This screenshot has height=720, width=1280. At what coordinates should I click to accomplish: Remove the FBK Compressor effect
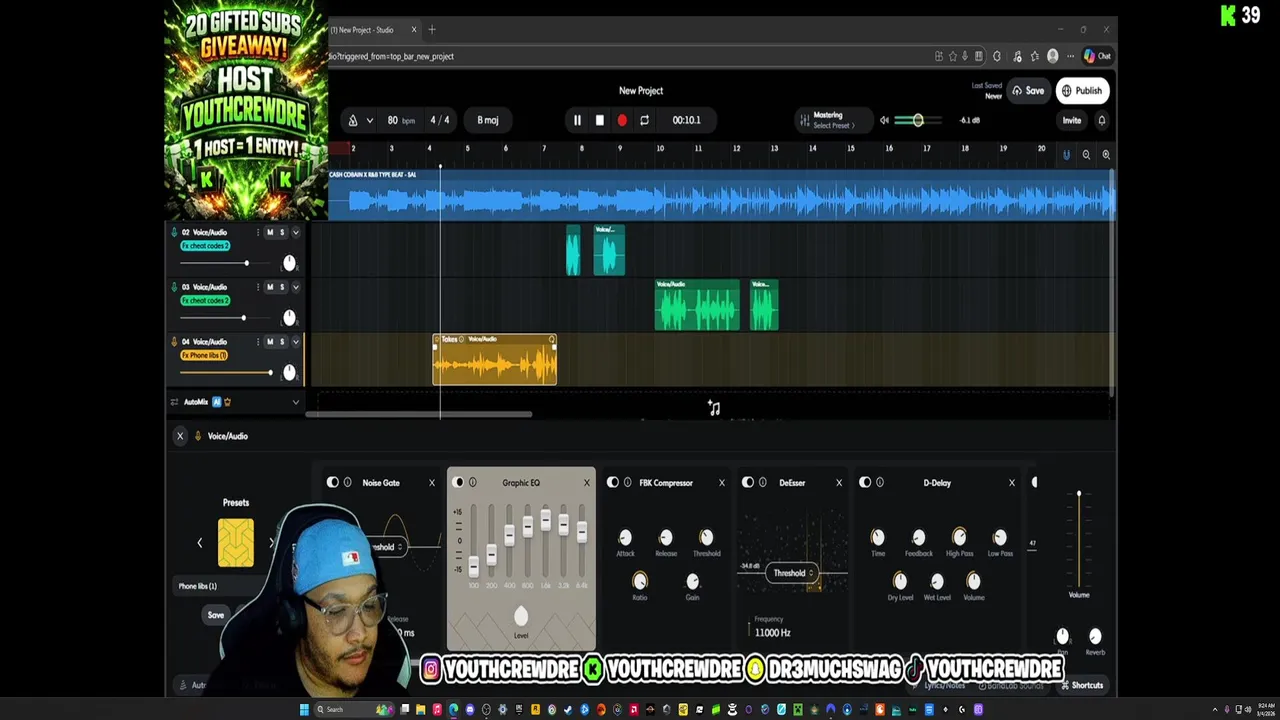point(722,483)
